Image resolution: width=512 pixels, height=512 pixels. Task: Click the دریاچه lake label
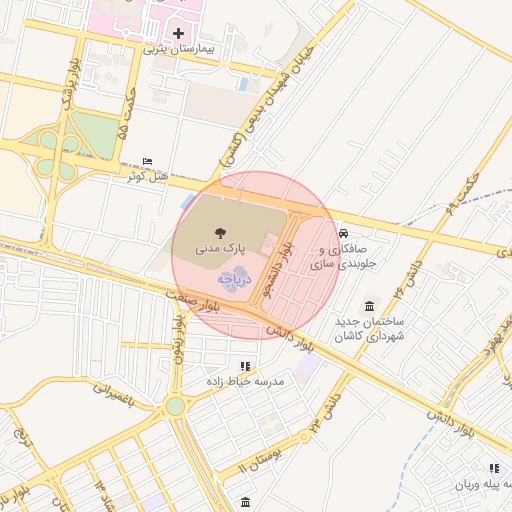[234, 279]
